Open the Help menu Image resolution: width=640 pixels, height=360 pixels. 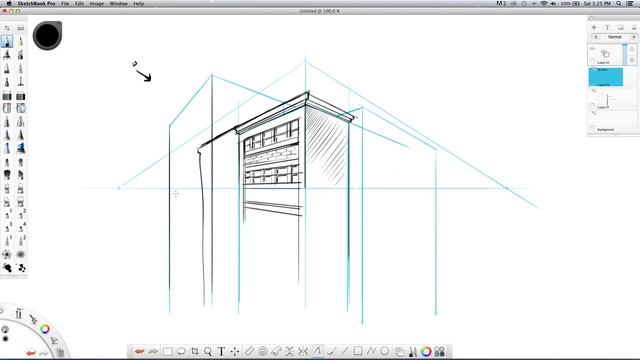[139, 3]
